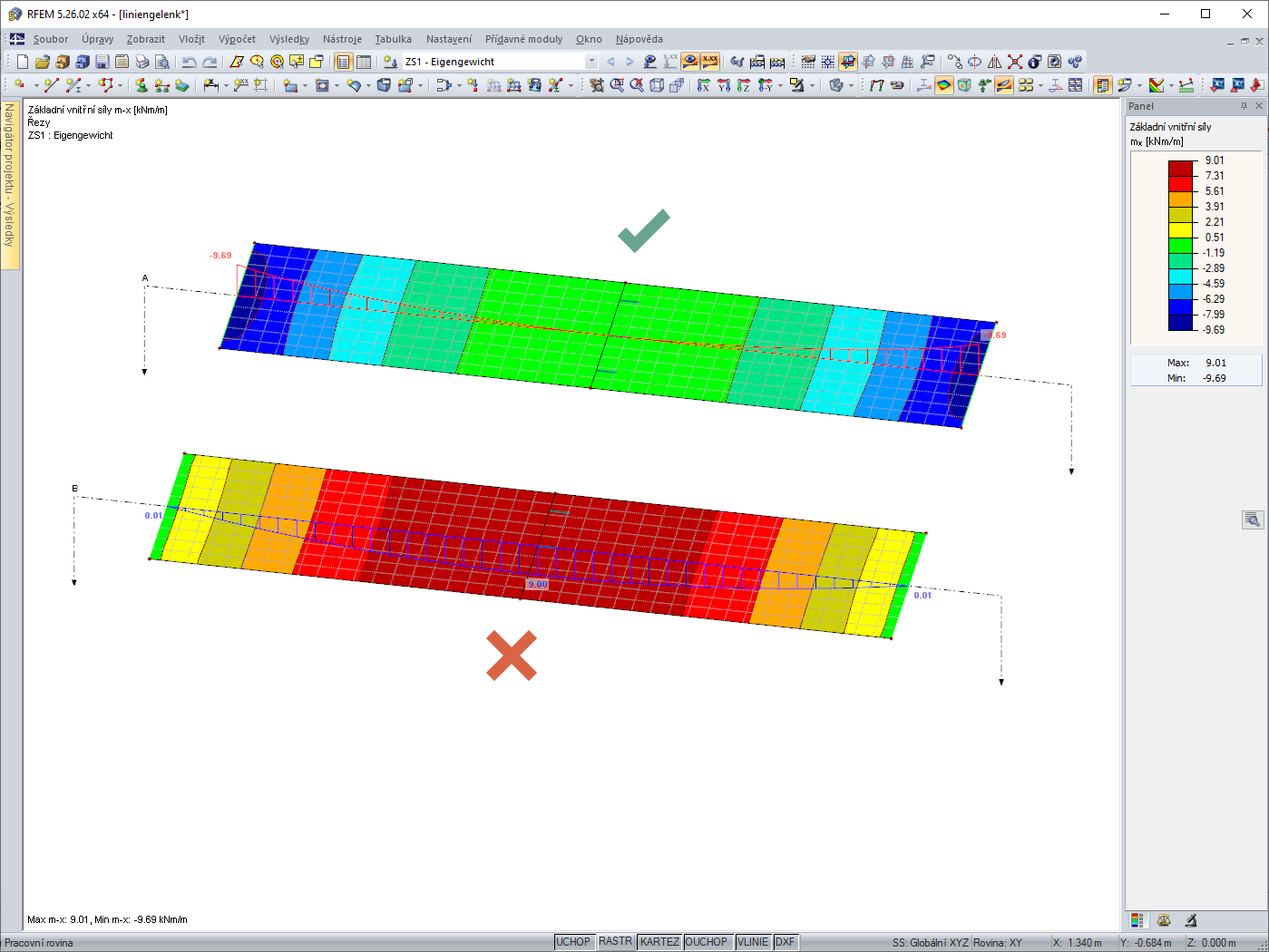Click the zoom window magnifier icon
This screenshot has width=1269, height=952.
coord(617,85)
